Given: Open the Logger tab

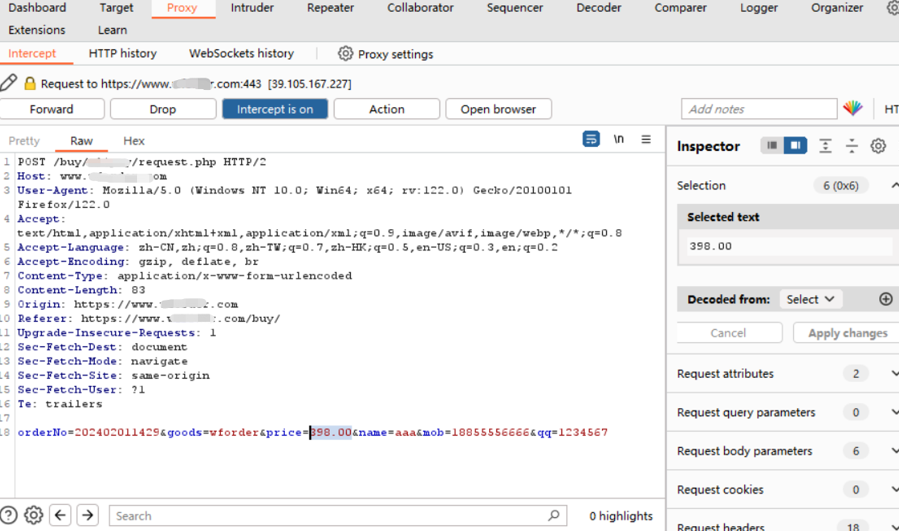Looking at the screenshot, I should click(759, 8).
